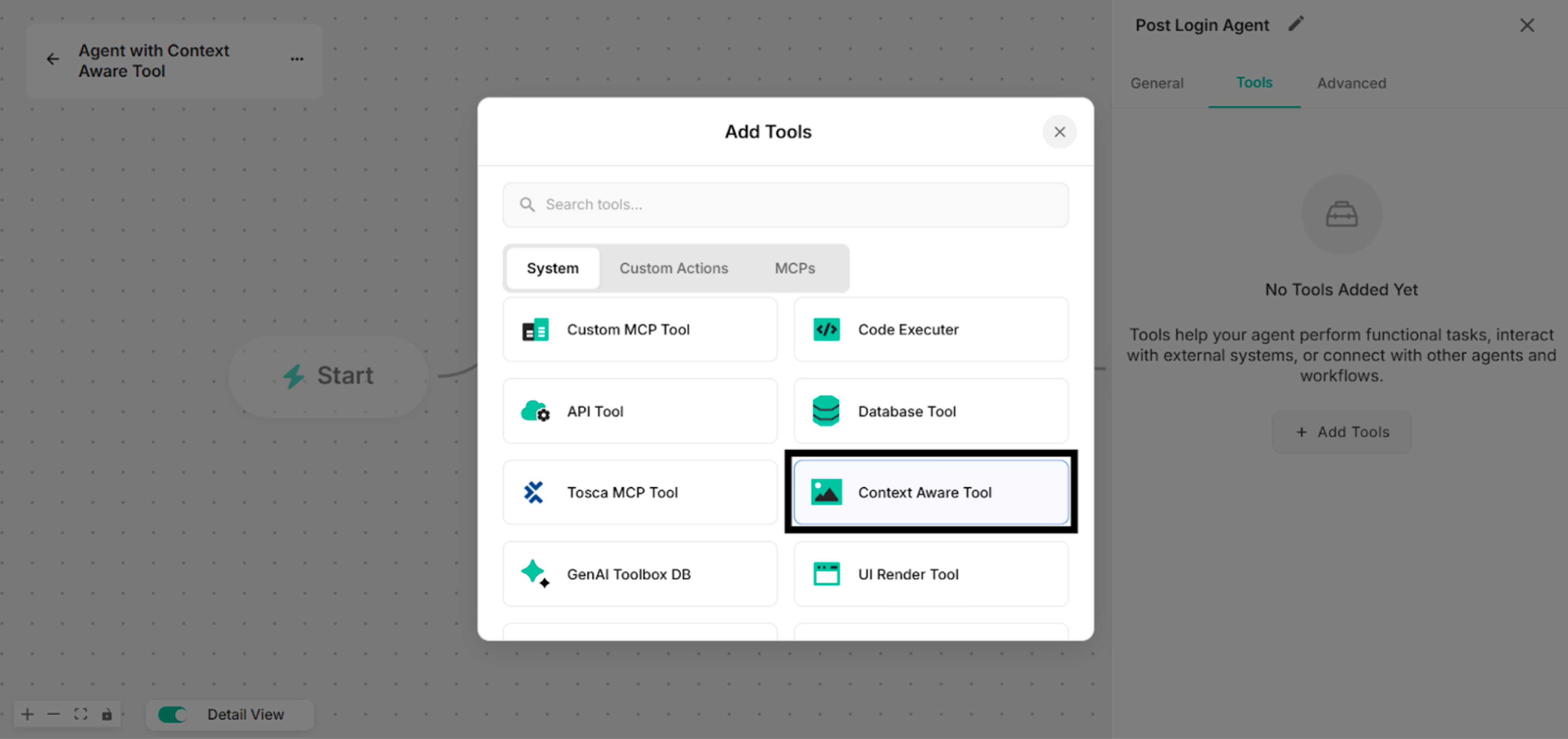Screen dimensions: 1568x739
Task: Click the Add Tools button in the side panel
Action: pyautogui.click(x=1341, y=432)
